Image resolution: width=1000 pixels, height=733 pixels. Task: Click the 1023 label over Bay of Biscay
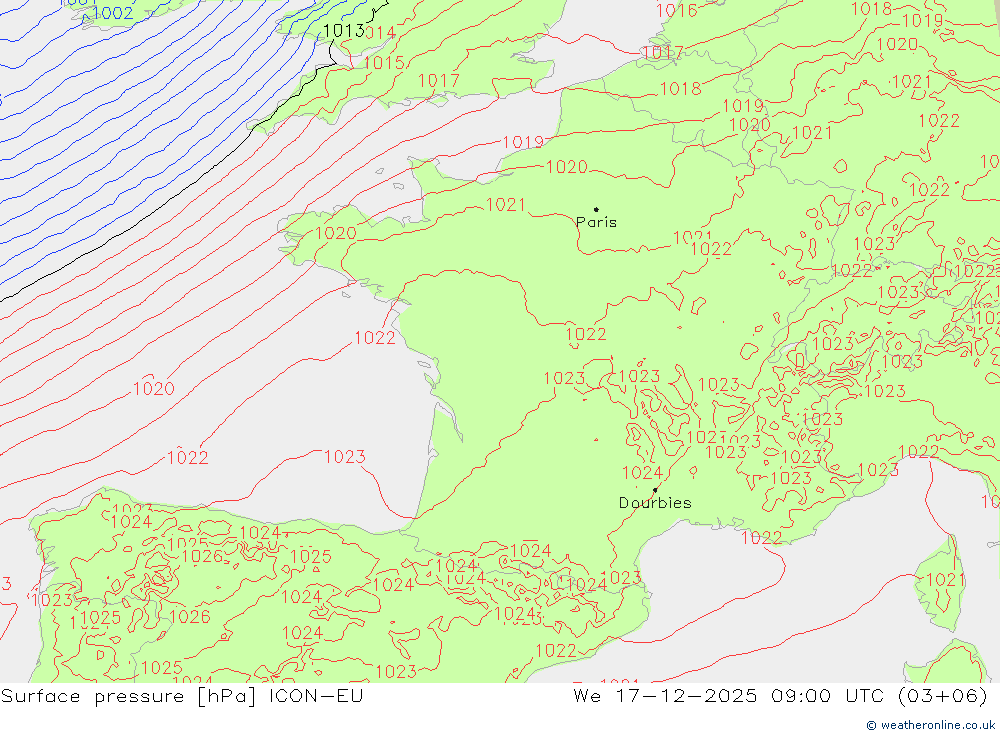tap(345, 457)
